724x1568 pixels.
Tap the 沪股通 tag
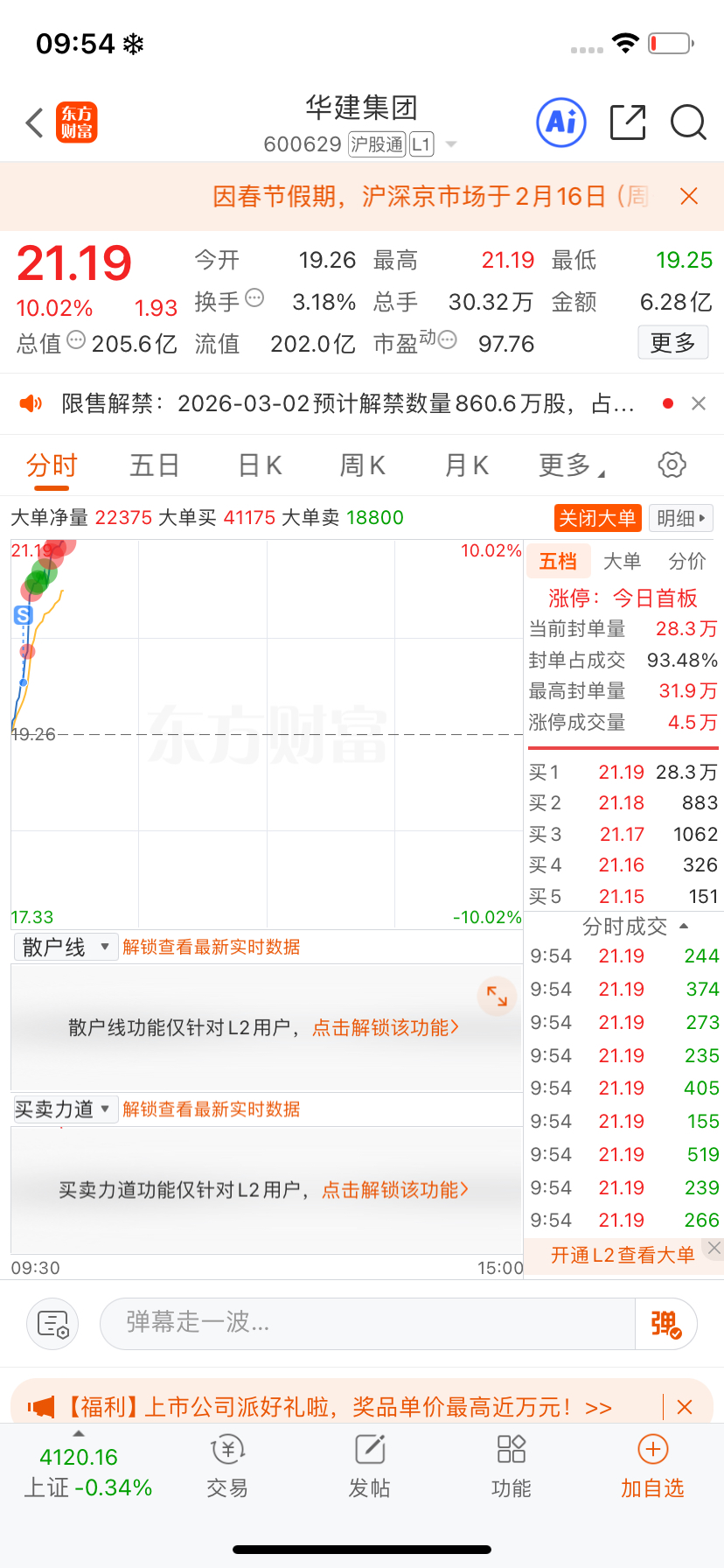[377, 144]
